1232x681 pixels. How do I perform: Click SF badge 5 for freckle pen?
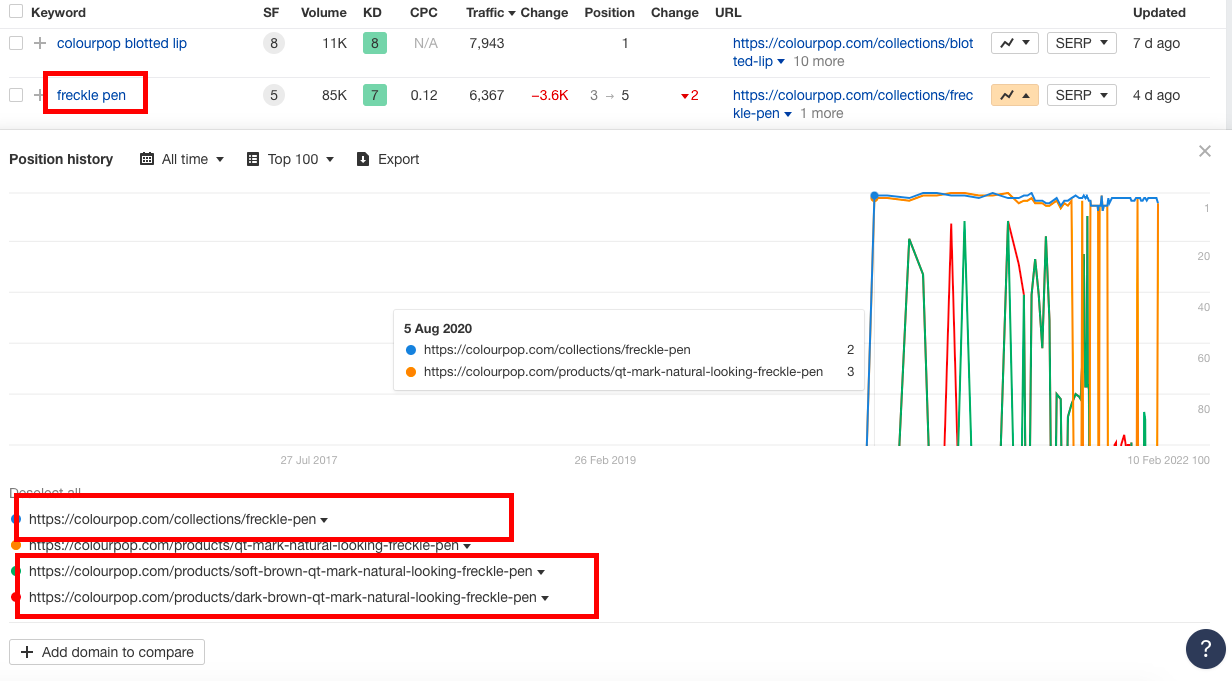(x=273, y=95)
